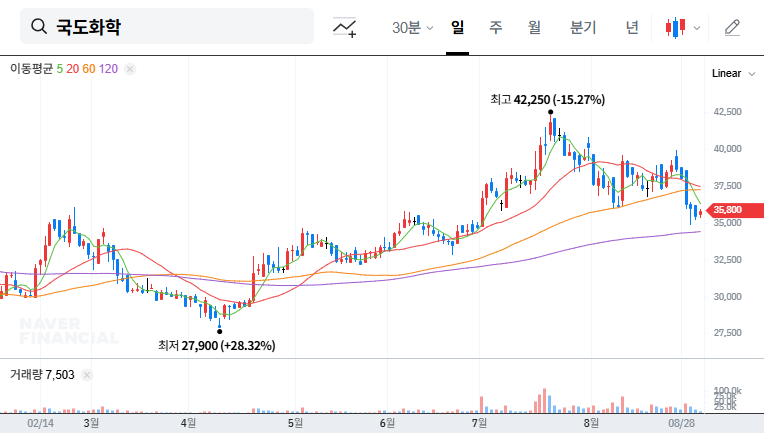Select the 년 yearly period
The image size is (764, 433).
[x=632, y=27]
